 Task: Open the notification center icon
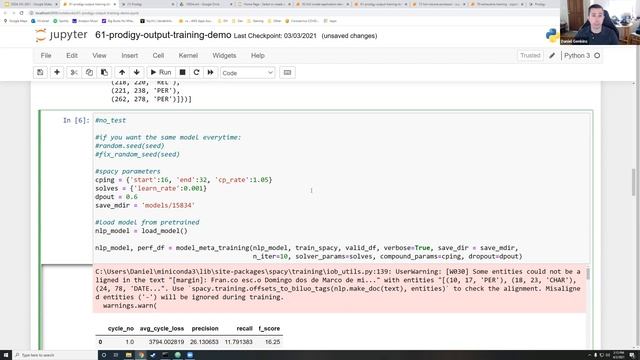632,355
